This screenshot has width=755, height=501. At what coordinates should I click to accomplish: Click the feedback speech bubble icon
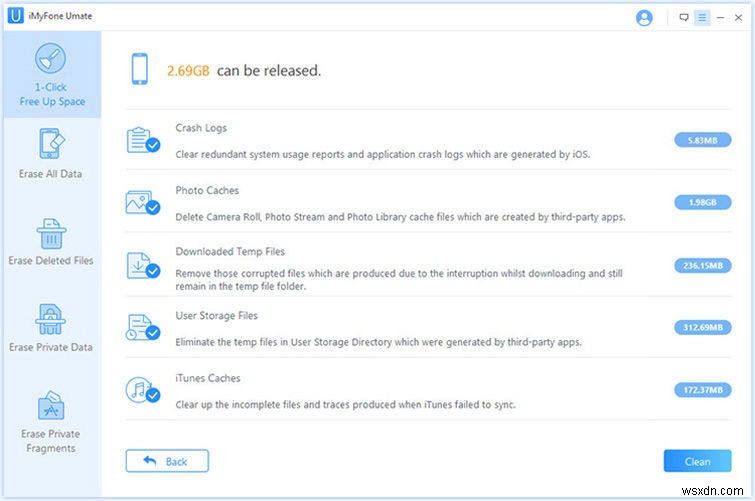[x=684, y=18]
